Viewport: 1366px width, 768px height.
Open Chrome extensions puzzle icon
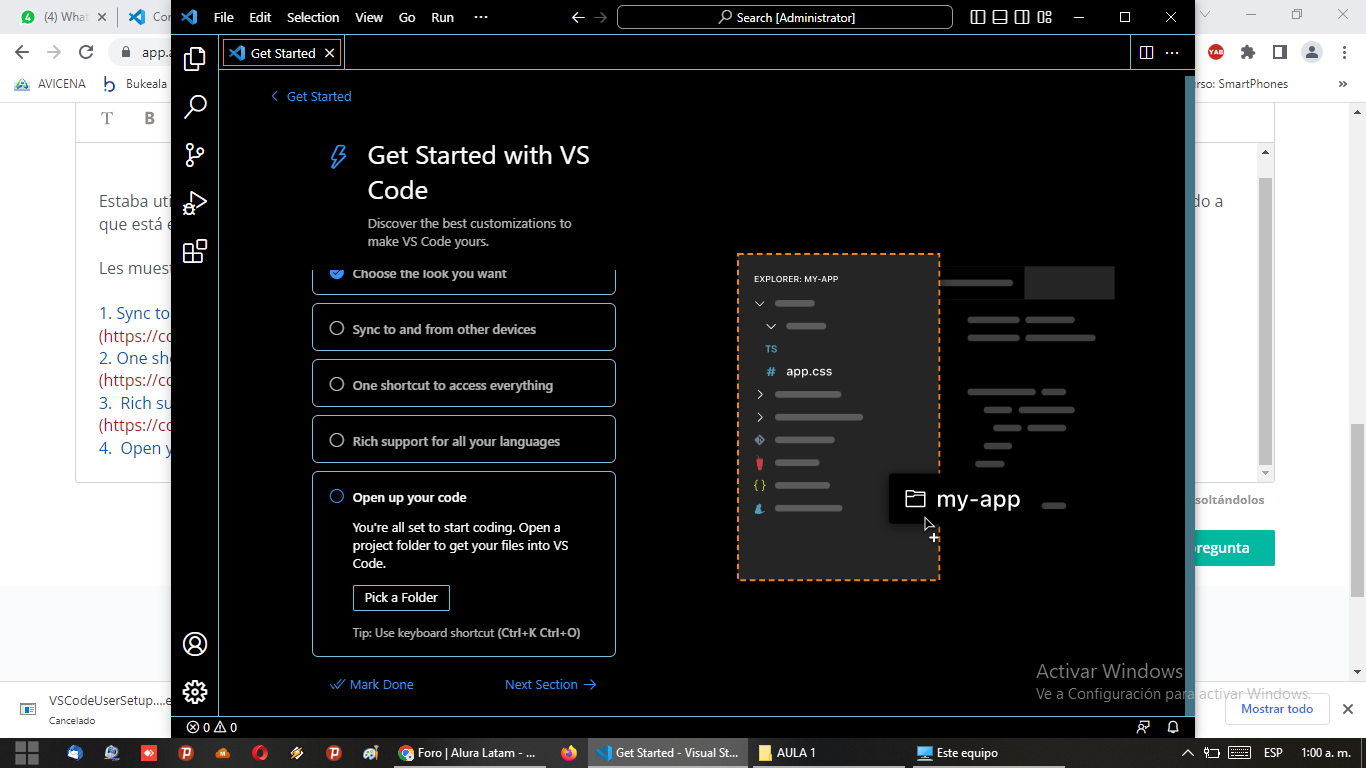(x=1247, y=52)
